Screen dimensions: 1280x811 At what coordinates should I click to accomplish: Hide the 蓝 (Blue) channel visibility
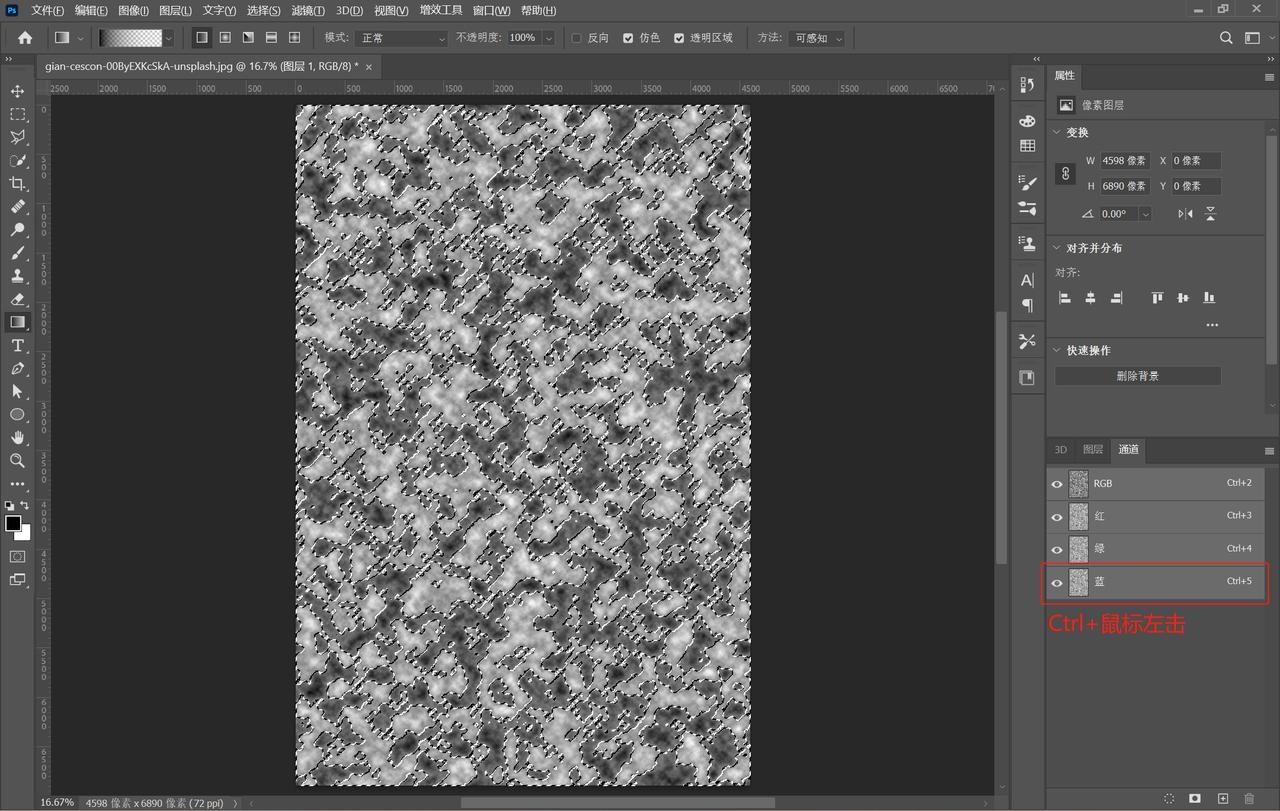click(1057, 582)
